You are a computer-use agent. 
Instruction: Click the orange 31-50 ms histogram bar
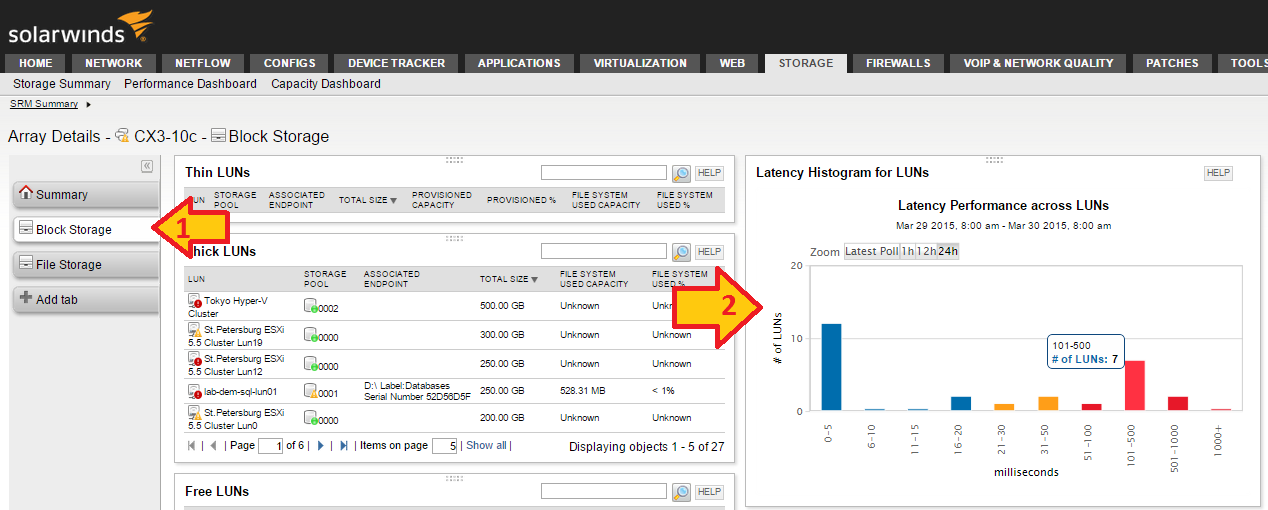[1048, 404]
